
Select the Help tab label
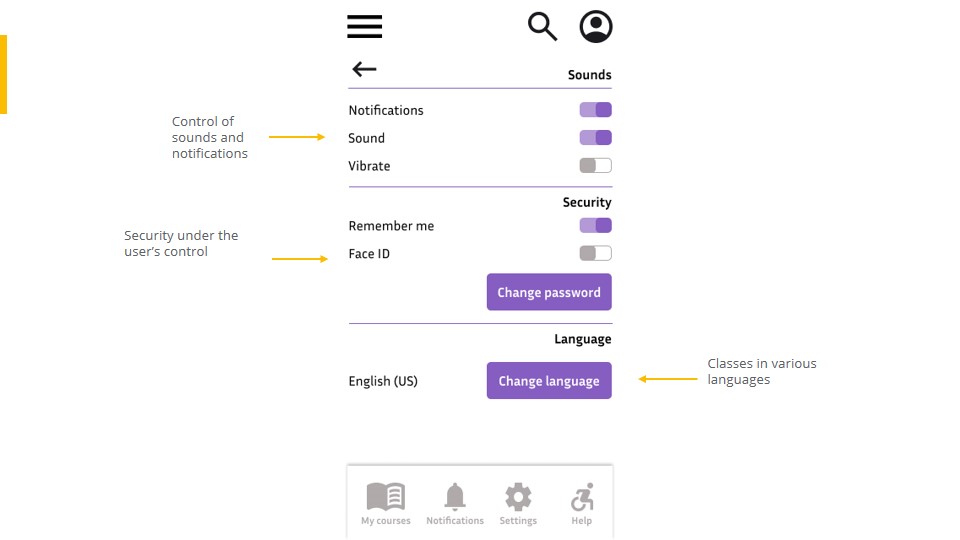click(582, 521)
